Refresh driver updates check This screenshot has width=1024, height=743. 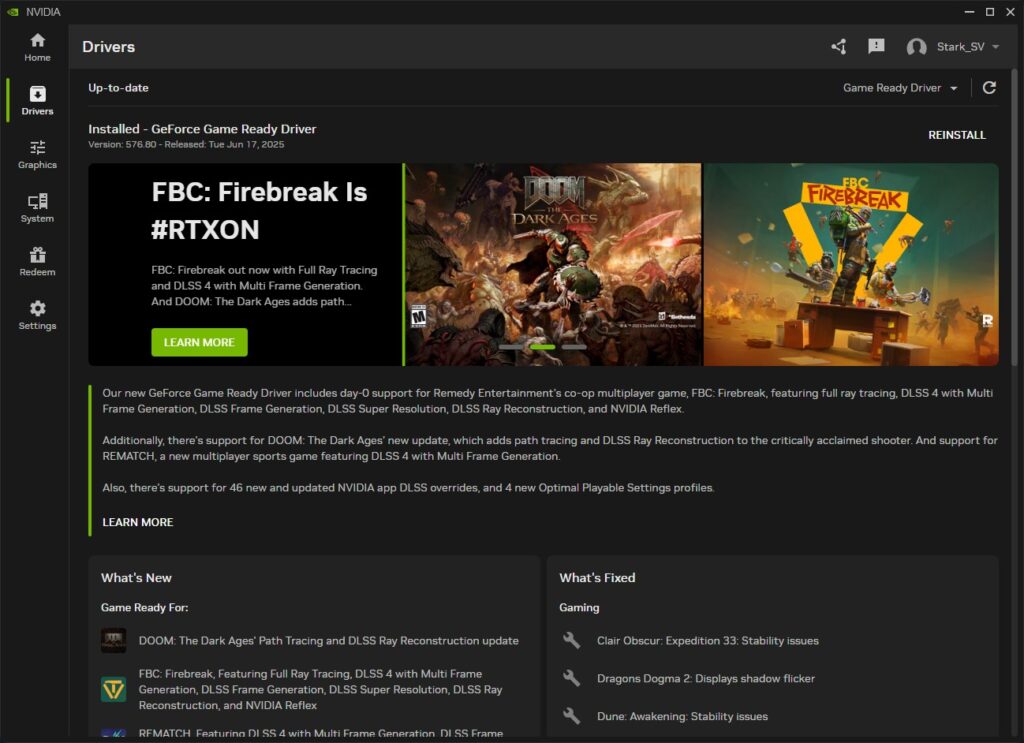[989, 87]
